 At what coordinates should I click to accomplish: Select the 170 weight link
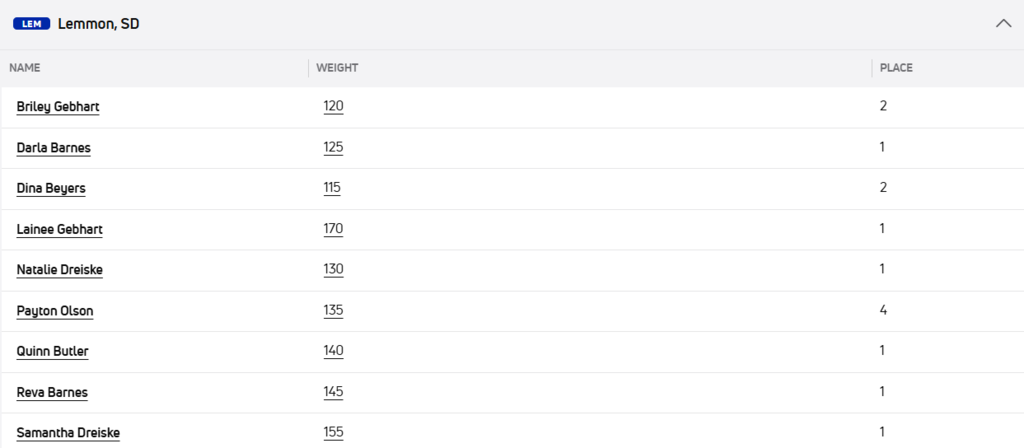pyautogui.click(x=333, y=229)
